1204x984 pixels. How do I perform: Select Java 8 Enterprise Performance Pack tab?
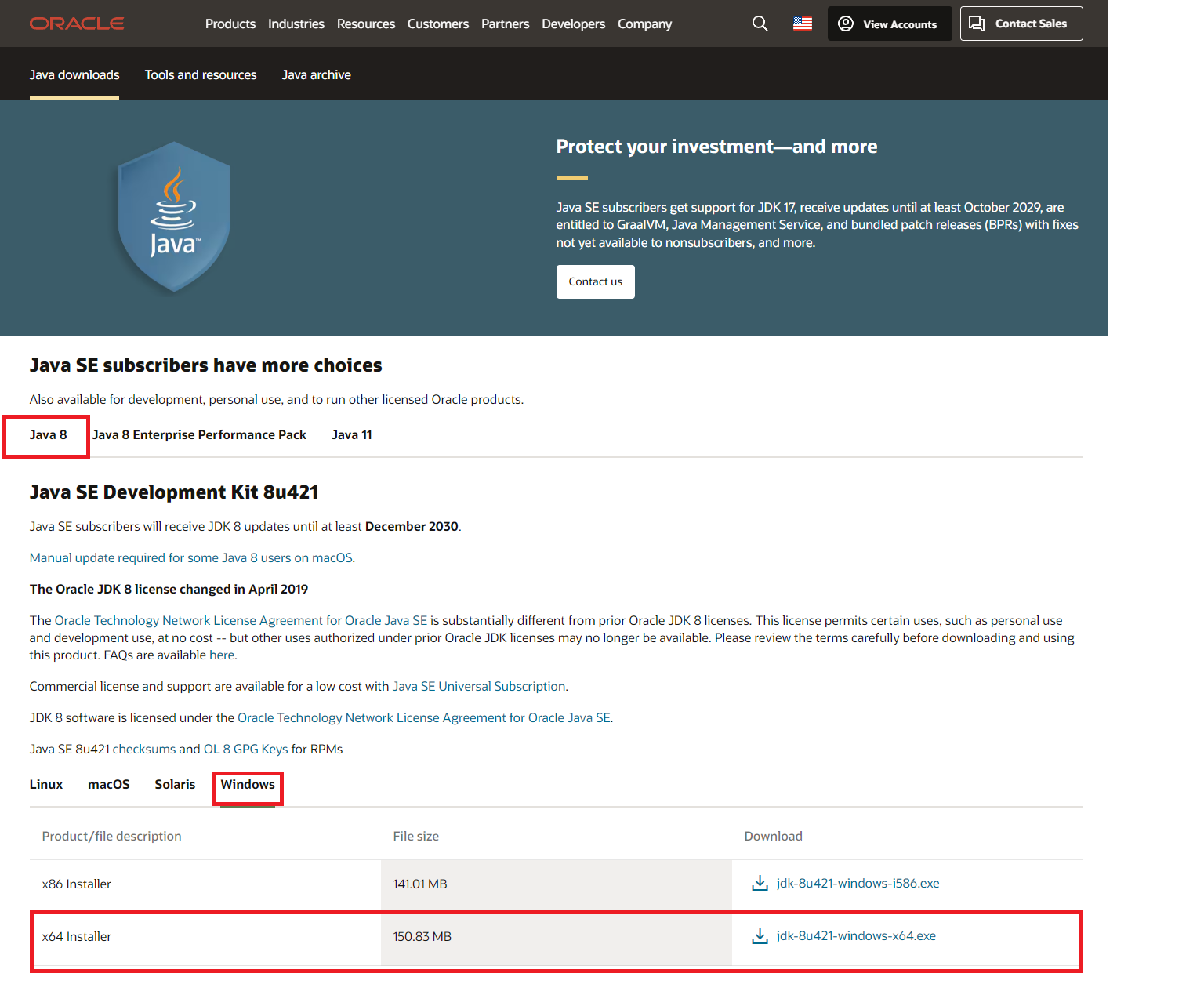199,435
